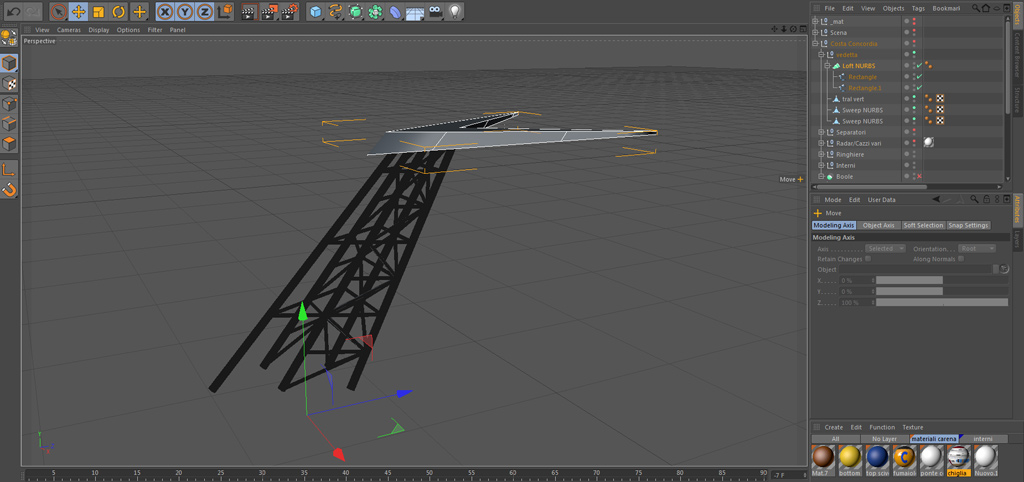Collapse the Costa Concordia group
1024x482 pixels.
point(815,44)
